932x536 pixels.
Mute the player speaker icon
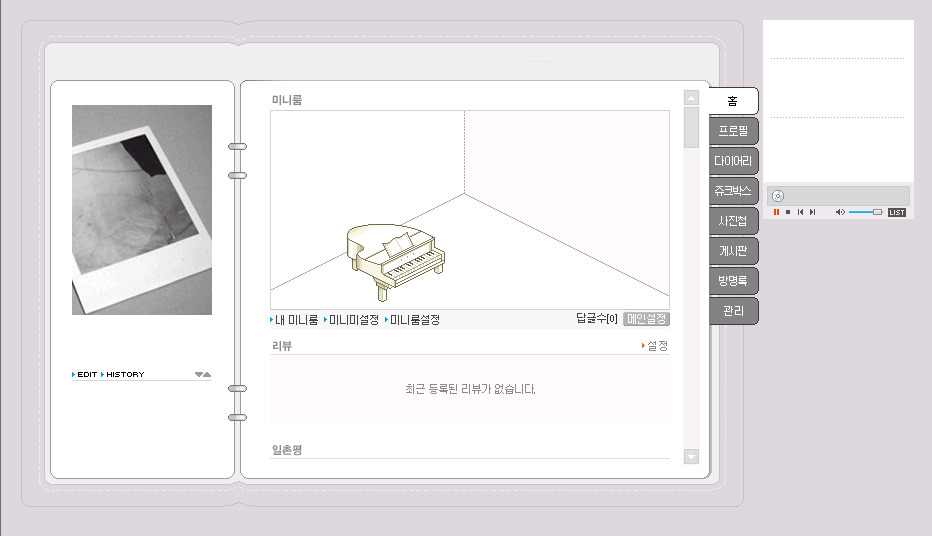click(x=840, y=212)
